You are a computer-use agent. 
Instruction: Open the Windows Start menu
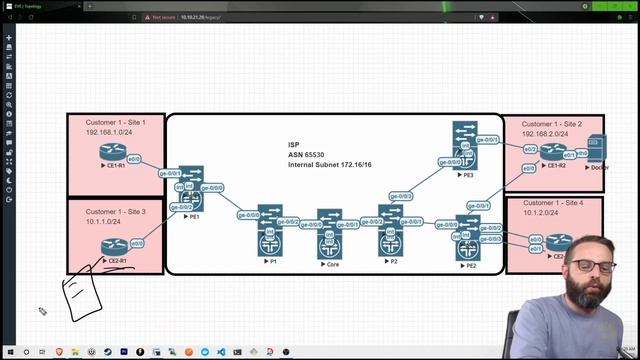tap(10, 352)
